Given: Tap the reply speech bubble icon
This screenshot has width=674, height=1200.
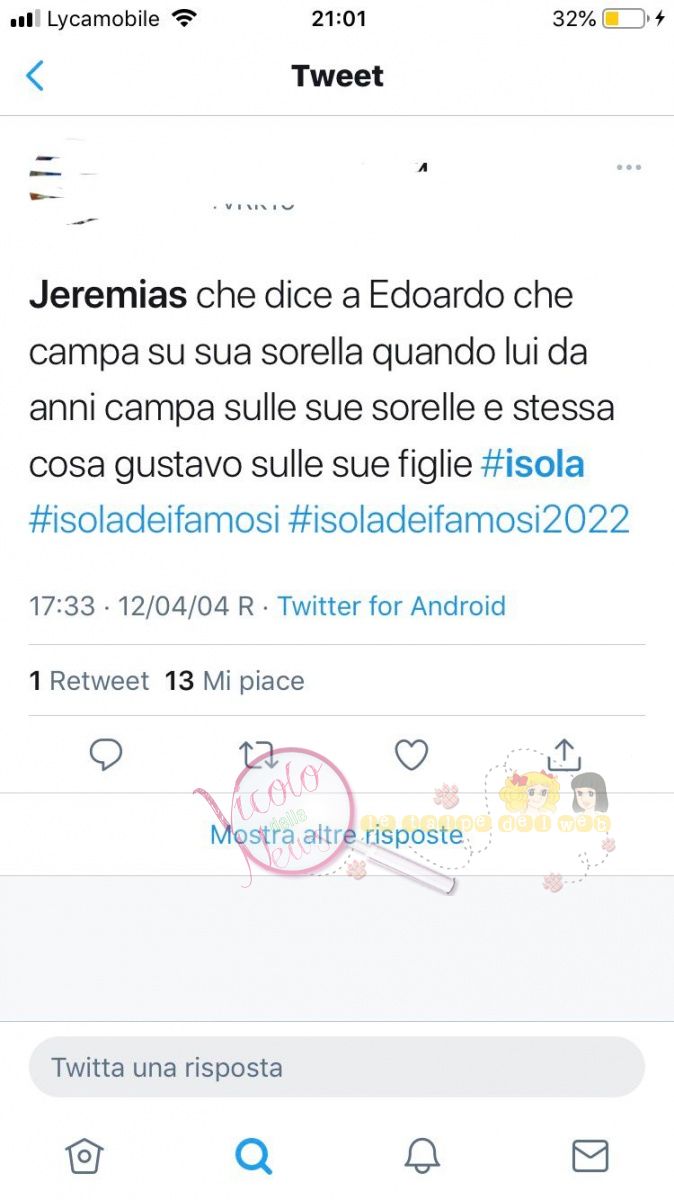Looking at the screenshot, I should 106,755.
